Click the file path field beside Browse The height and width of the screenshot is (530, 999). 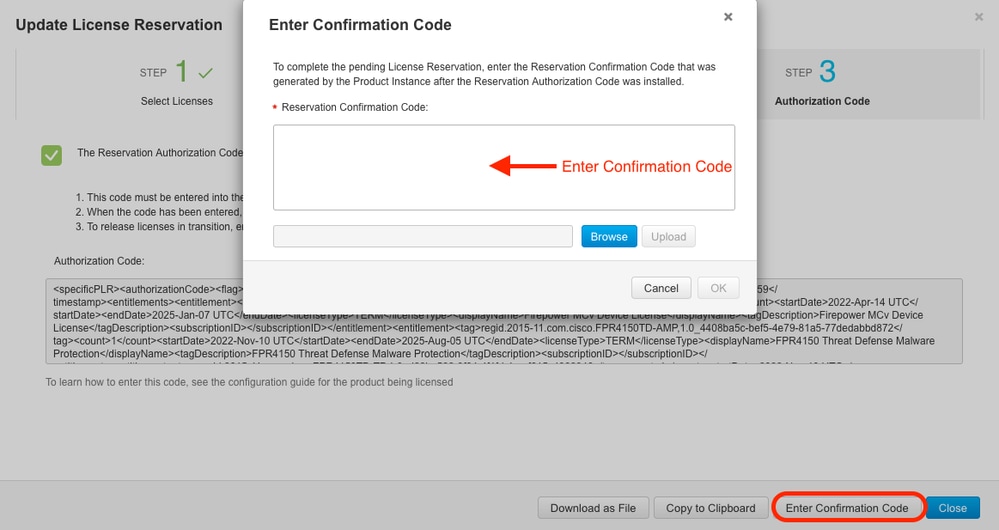[423, 236]
